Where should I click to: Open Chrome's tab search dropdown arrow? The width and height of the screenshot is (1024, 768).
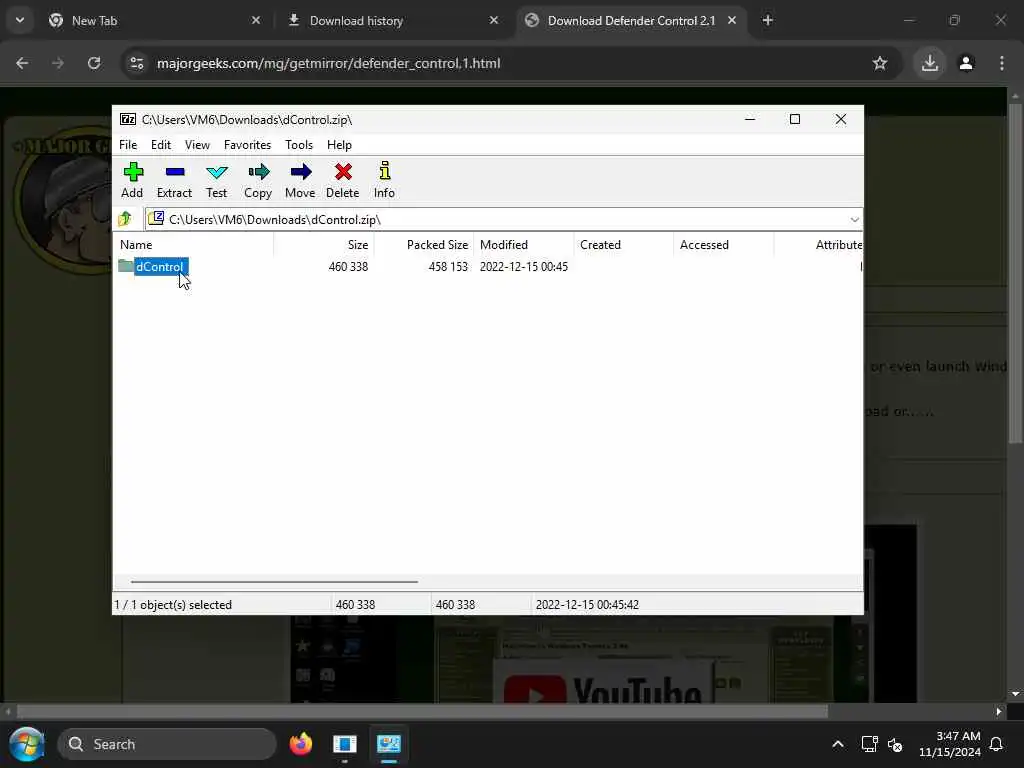pos(20,20)
